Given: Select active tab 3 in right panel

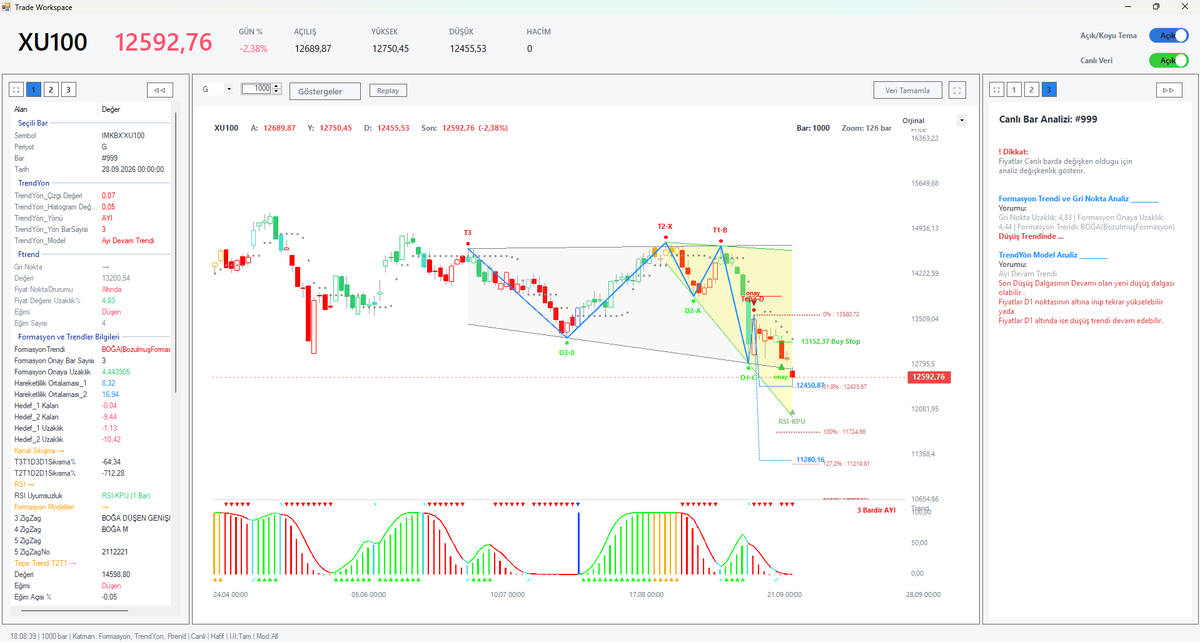Looking at the screenshot, I should [x=1048, y=90].
